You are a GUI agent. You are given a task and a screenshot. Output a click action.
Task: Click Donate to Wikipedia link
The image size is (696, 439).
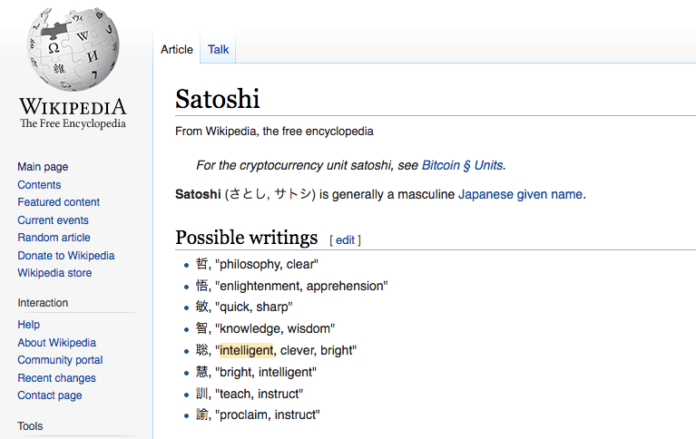point(66,255)
